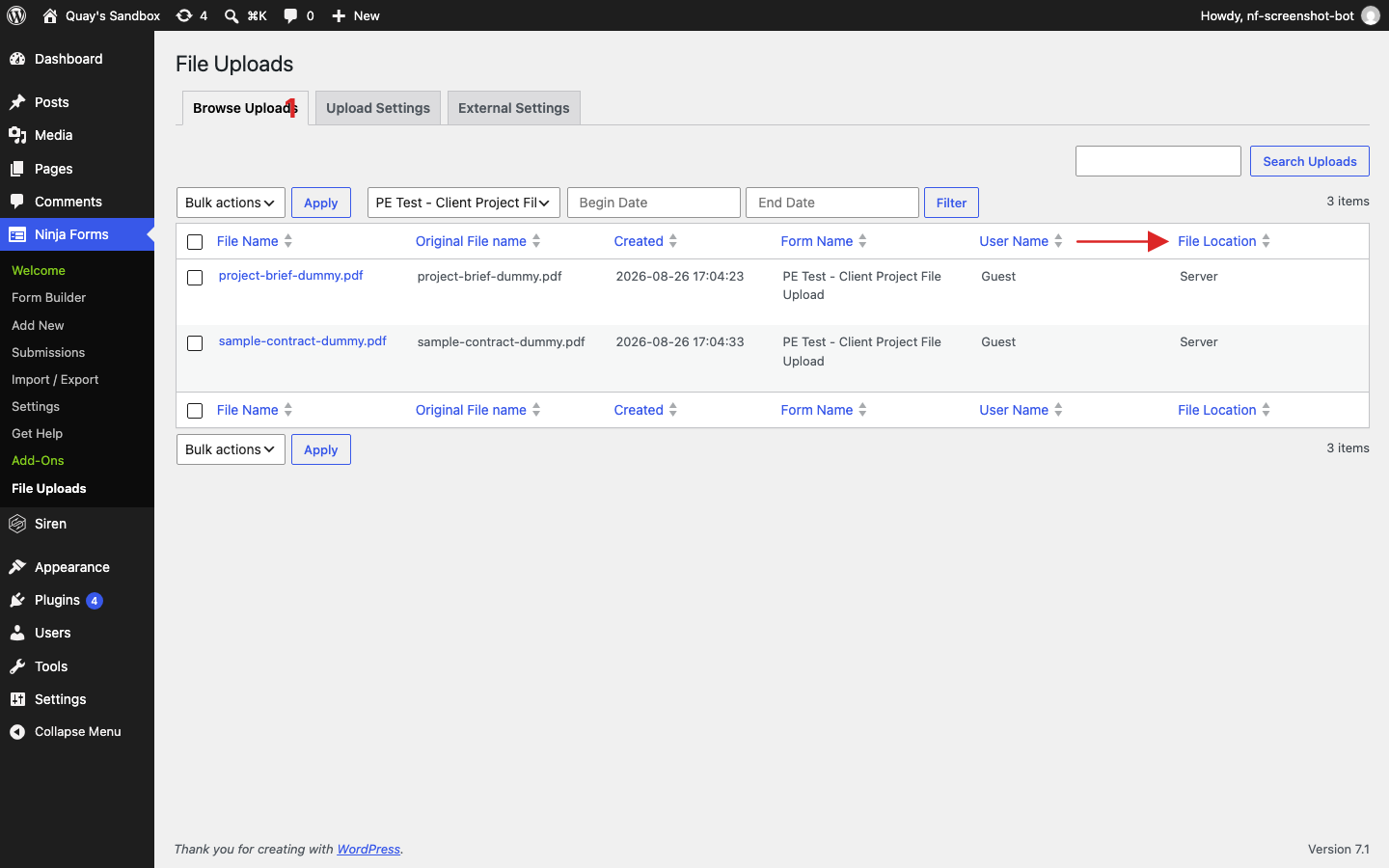Viewport: 1389px width, 868px height.
Task: Select the sample-contract-dummy.pdf row checkbox
Action: click(195, 343)
